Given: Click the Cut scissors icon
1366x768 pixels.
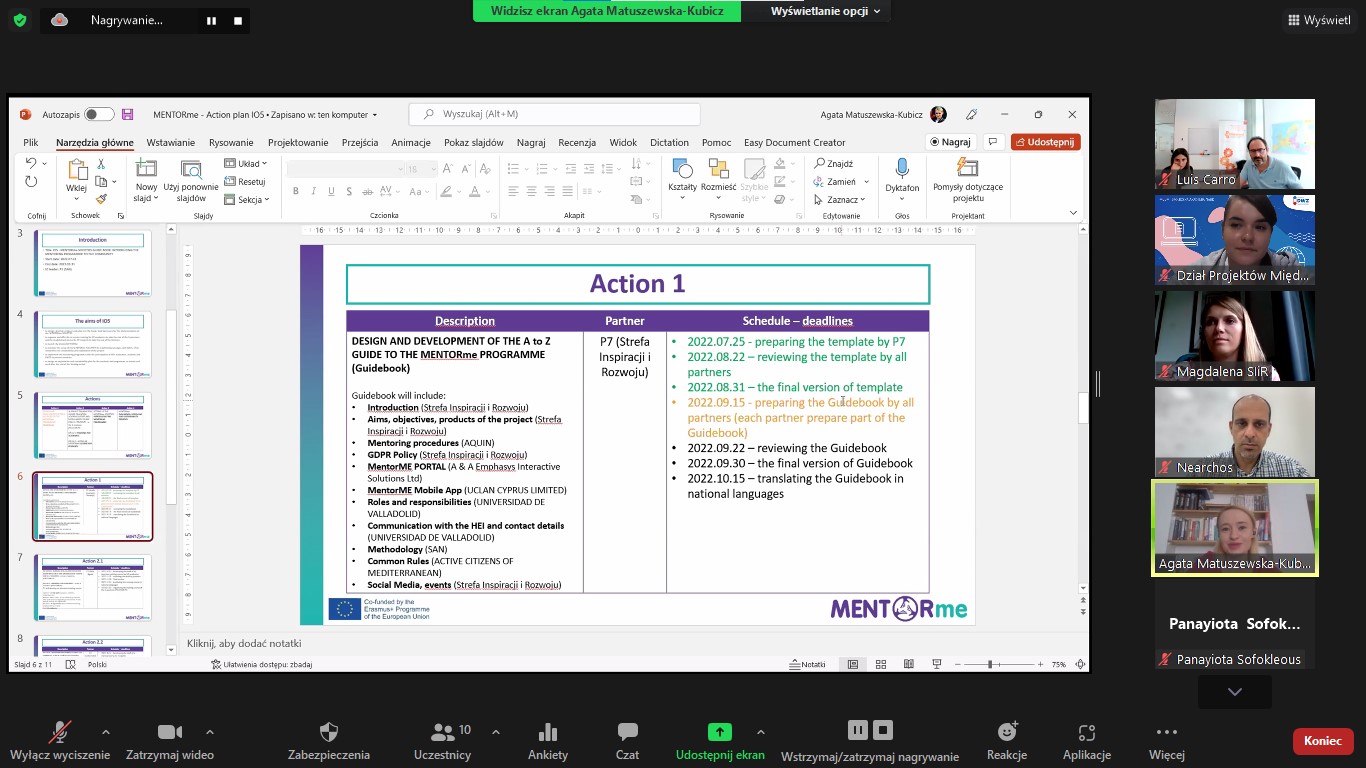Looking at the screenshot, I should 101,163.
